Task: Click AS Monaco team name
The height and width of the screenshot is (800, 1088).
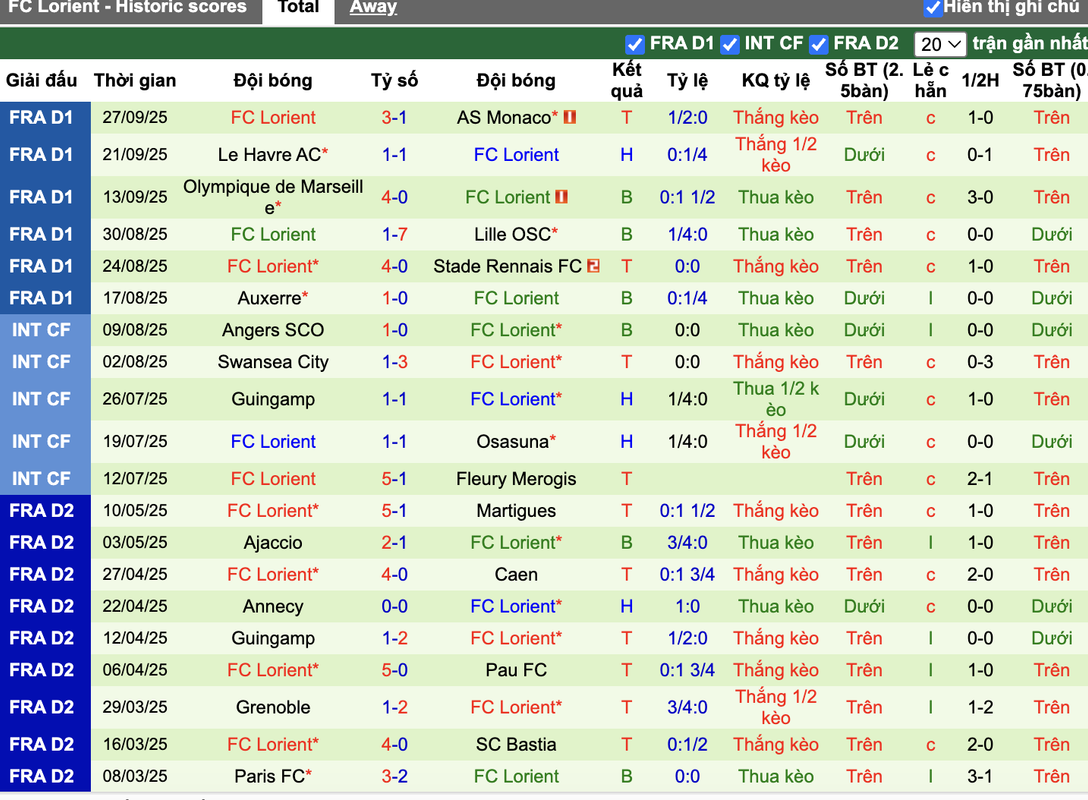Action: [504, 117]
